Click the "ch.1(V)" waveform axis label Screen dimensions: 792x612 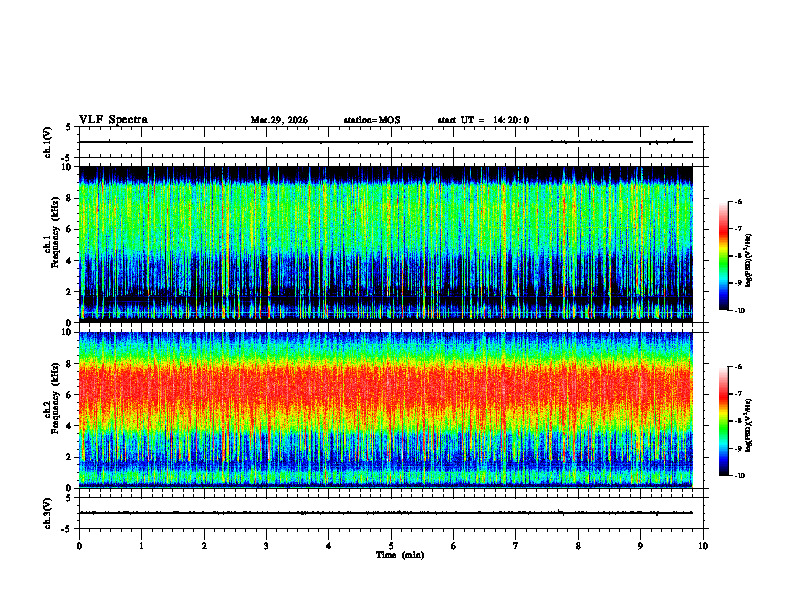click(x=48, y=142)
